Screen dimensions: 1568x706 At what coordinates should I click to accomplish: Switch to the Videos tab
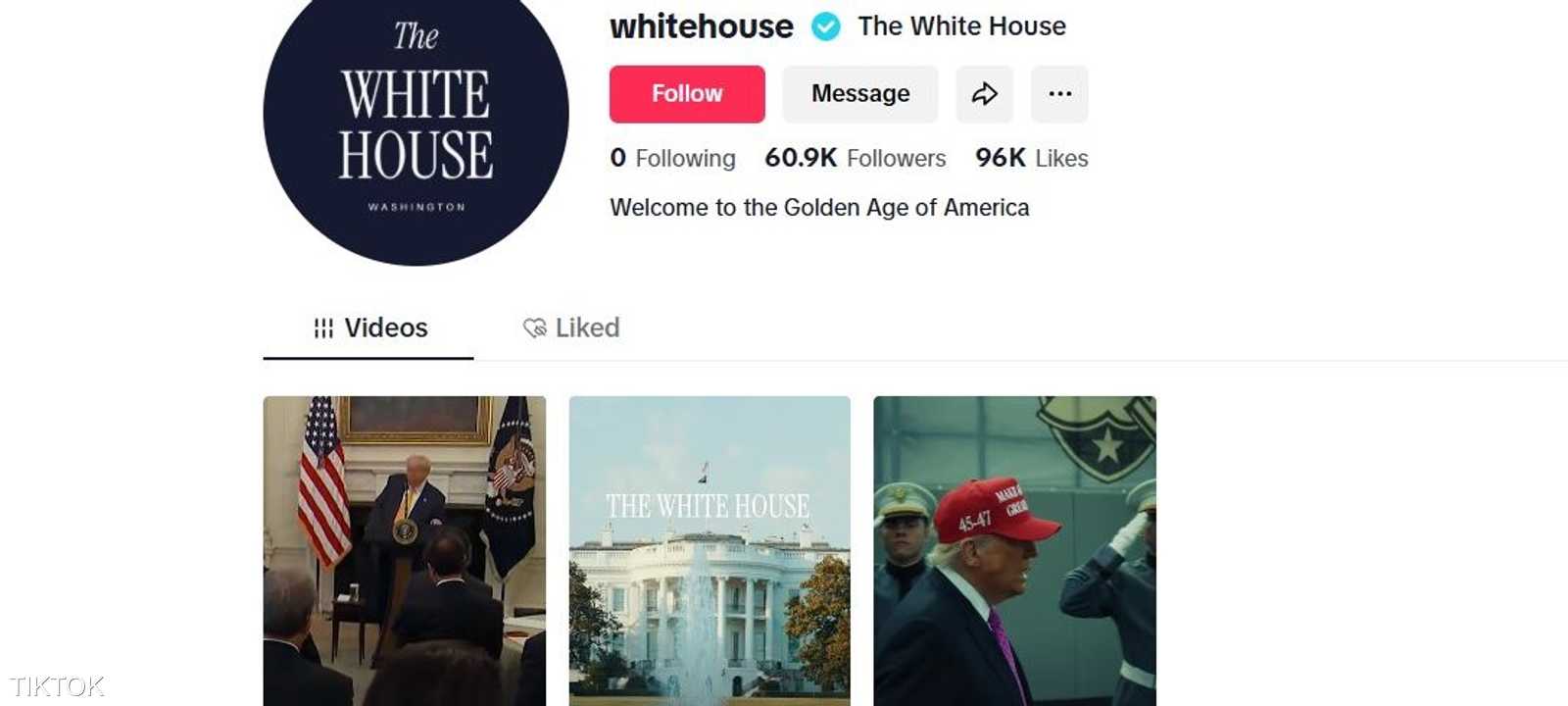[368, 328]
